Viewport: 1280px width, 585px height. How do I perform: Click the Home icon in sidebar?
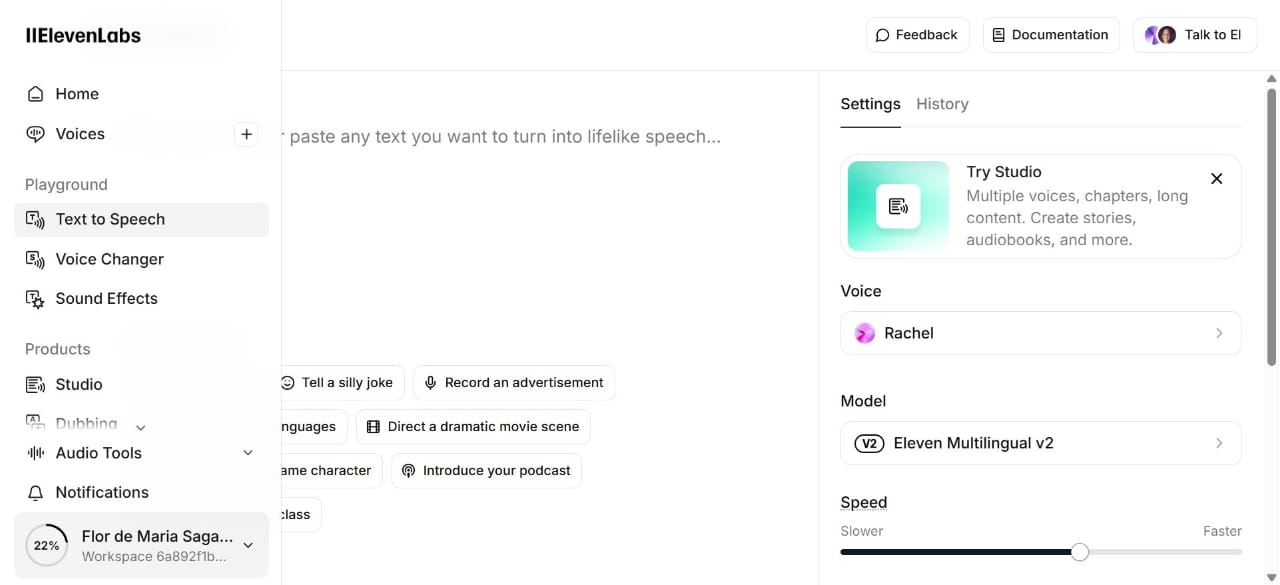(x=36, y=94)
